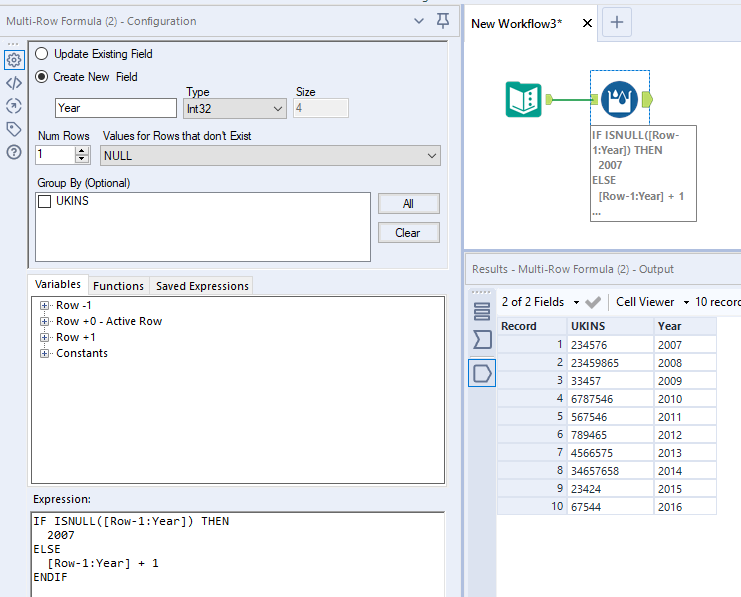Expand the Row -1 variables node
The height and width of the screenshot is (597, 741).
(44, 305)
